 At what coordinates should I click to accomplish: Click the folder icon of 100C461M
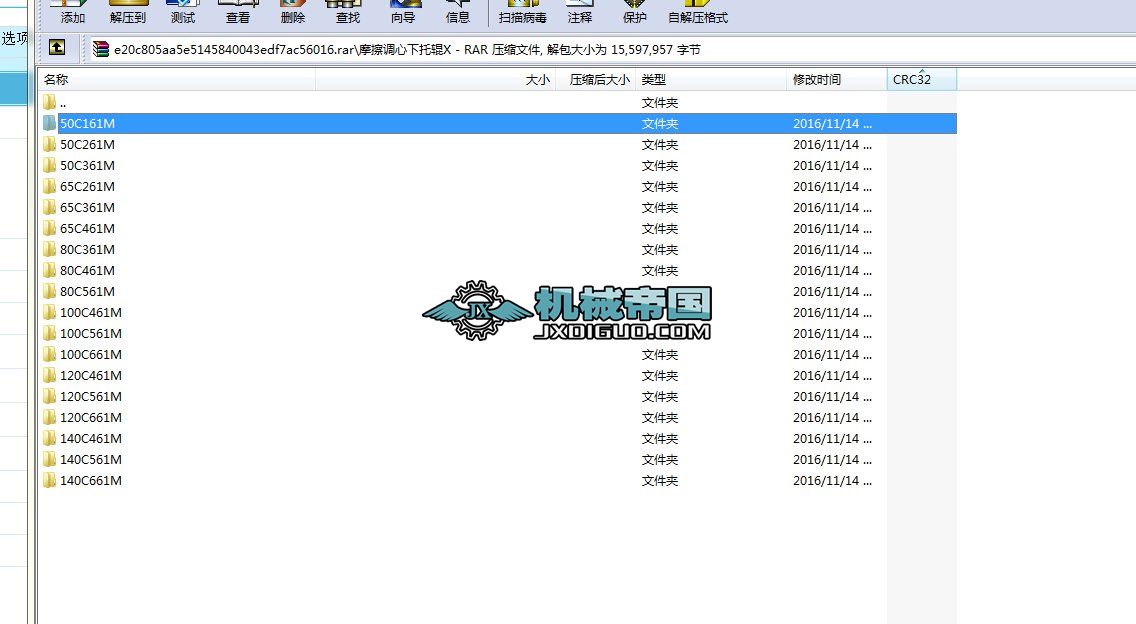point(49,312)
